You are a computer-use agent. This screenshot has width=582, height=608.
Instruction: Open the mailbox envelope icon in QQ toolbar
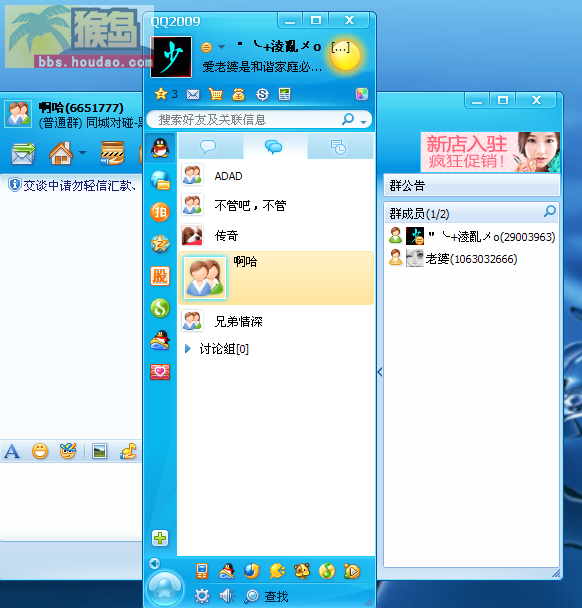point(193,94)
